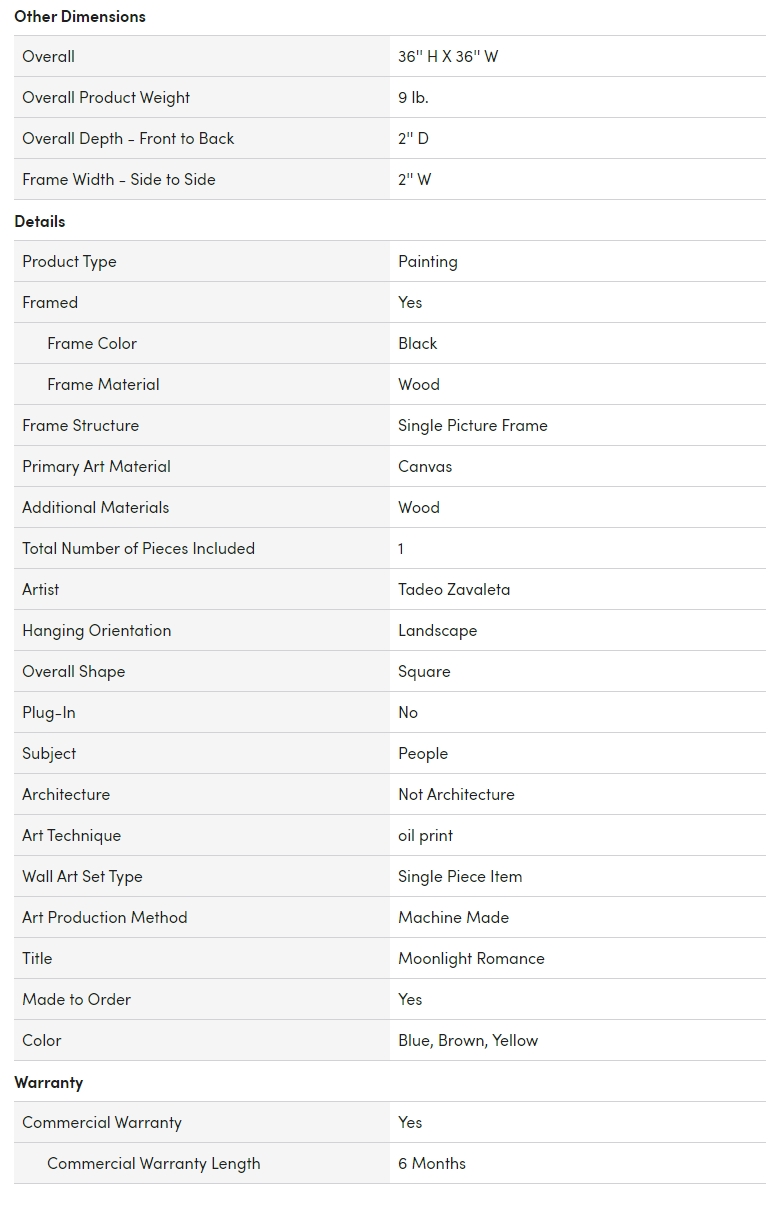
Task: Click the Machine Made value
Action: click(x=453, y=917)
